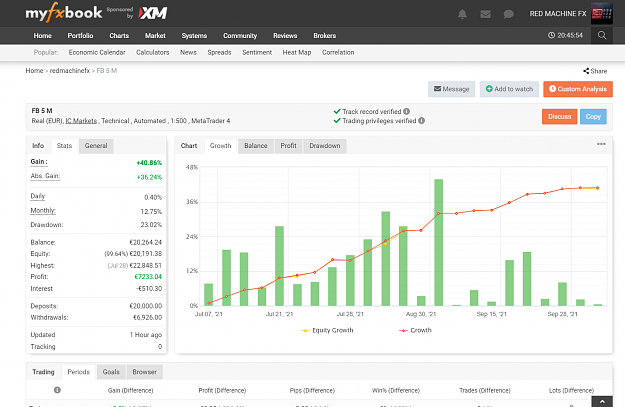Image resolution: width=625 pixels, height=407 pixels.
Task: Toggle the Growth legend series
Action: pos(415,330)
